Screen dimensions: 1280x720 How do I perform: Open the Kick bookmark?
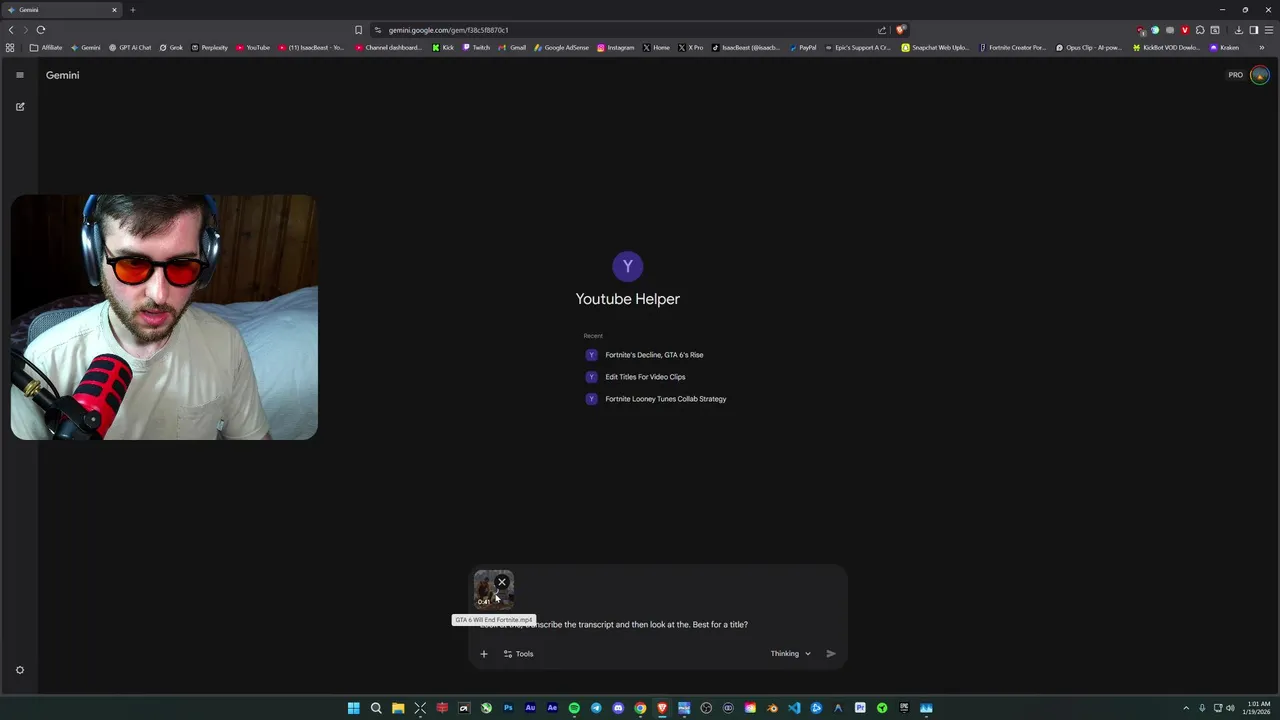pyautogui.click(x=443, y=47)
